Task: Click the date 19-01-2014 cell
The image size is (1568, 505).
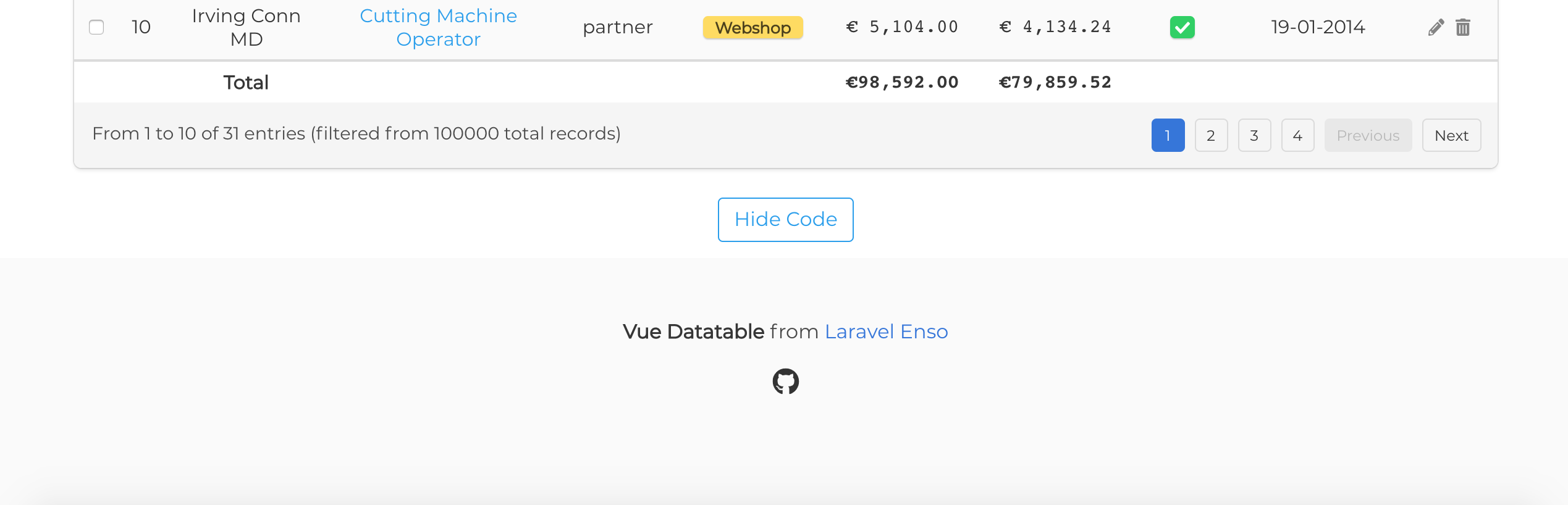Action: 1319,27
